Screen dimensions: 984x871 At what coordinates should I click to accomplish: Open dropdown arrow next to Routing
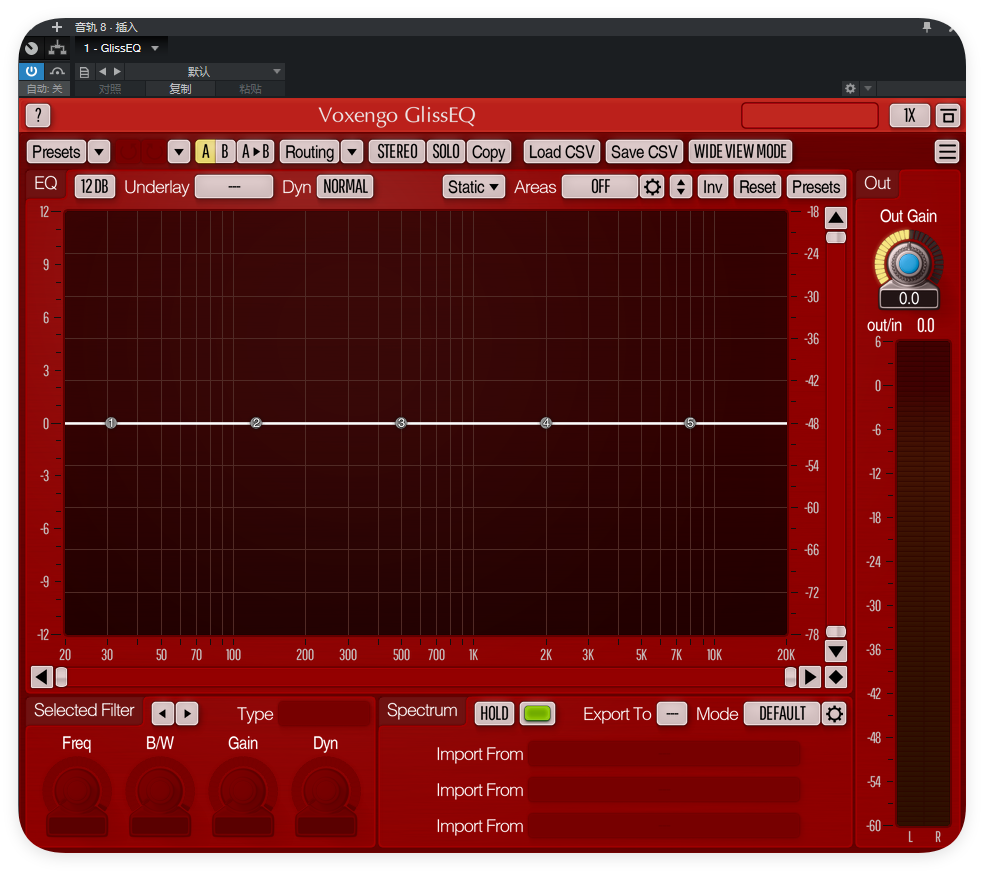[353, 152]
